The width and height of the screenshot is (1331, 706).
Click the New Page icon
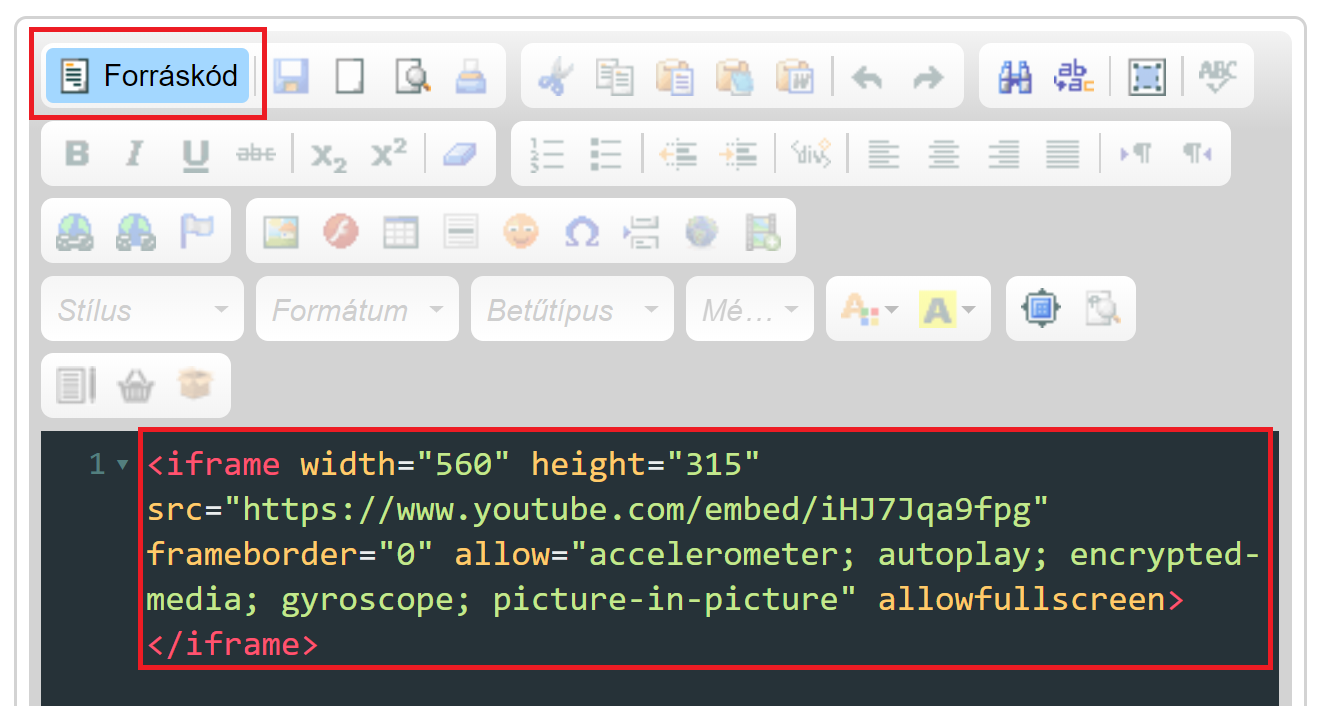click(x=350, y=76)
